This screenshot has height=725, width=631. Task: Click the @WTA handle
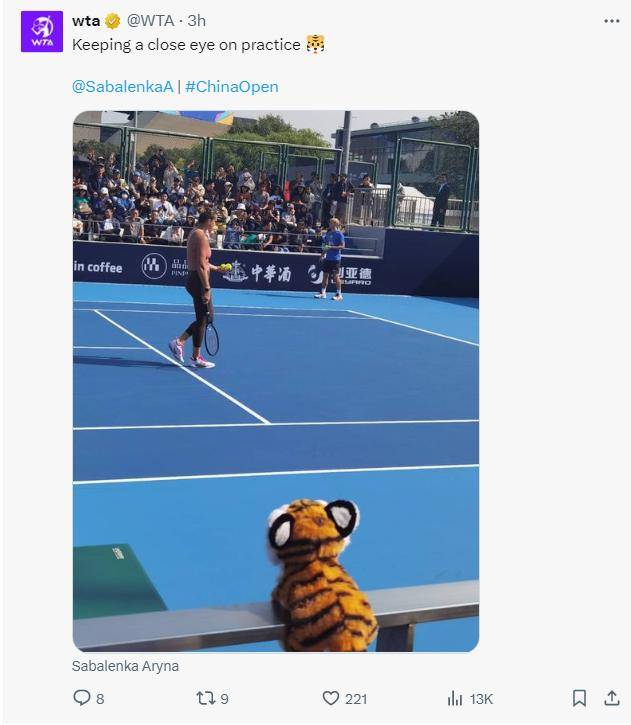point(151,21)
